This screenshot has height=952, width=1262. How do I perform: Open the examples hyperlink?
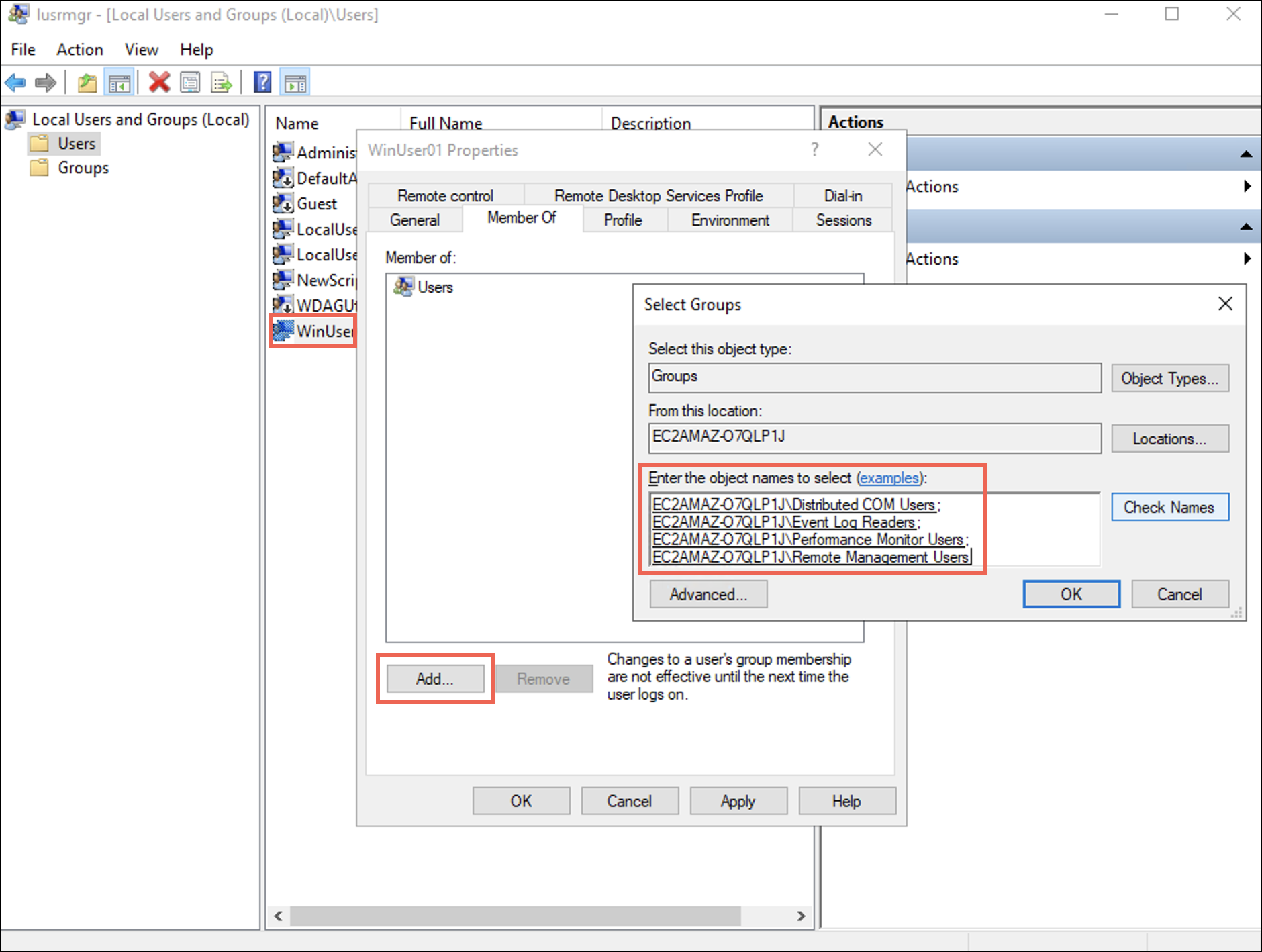(889, 478)
